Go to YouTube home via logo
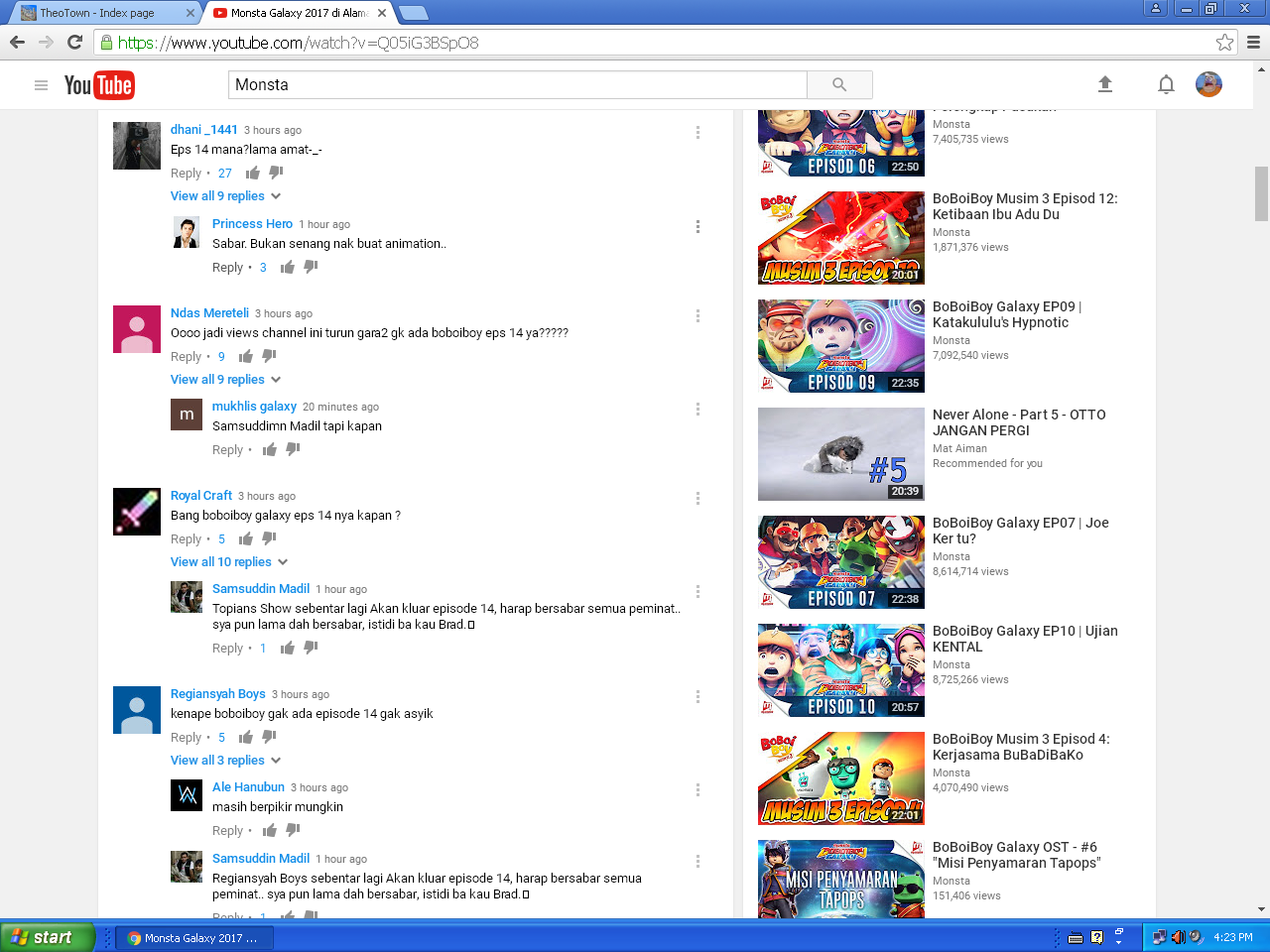The width and height of the screenshot is (1270, 952). point(99,85)
